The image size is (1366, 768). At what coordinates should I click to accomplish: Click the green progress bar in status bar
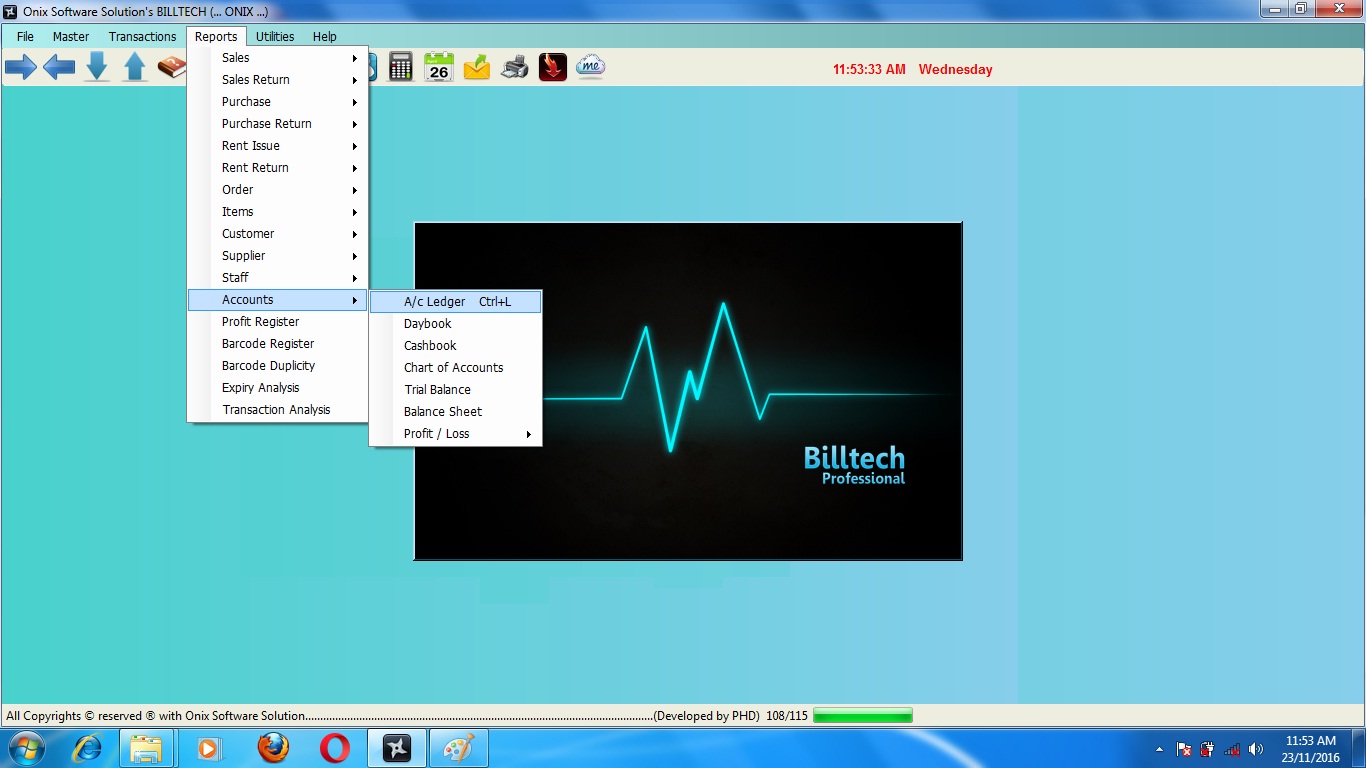863,716
